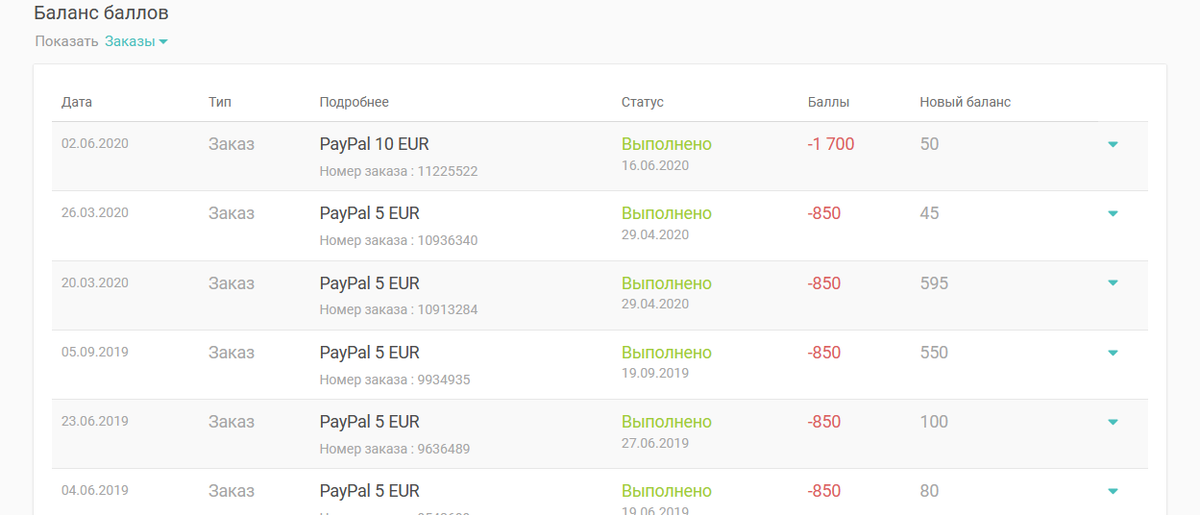Click the date 04.06.2019 cell
The width and height of the screenshot is (1200, 515).
tap(95, 490)
